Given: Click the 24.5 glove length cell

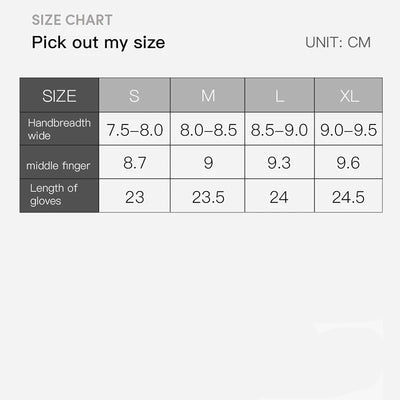Looking at the screenshot, I should point(349,196).
